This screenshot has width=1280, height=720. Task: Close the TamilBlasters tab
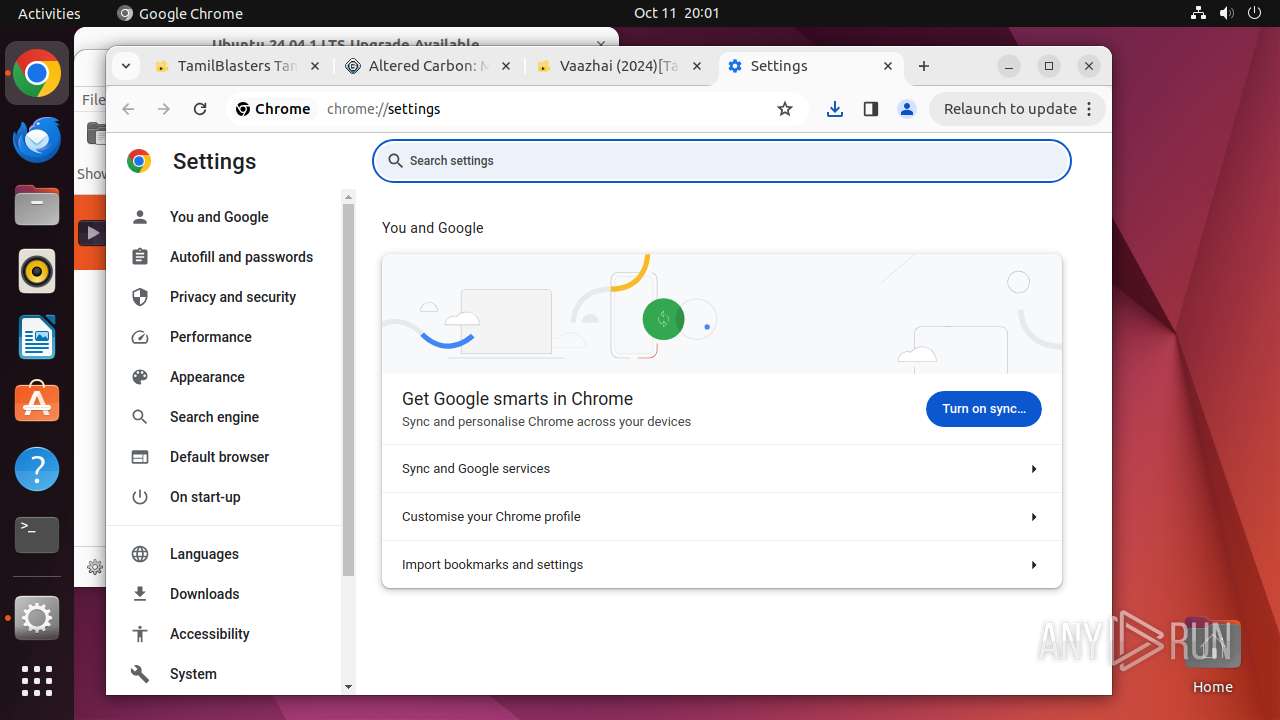click(314, 66)
